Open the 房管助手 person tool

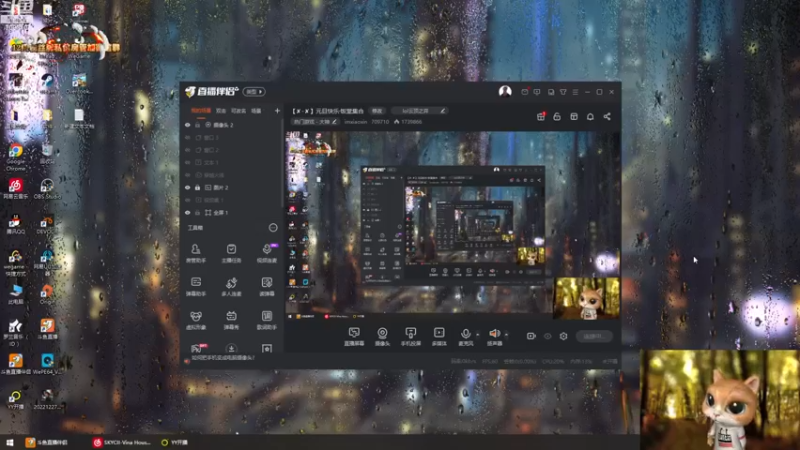point(195,253)
